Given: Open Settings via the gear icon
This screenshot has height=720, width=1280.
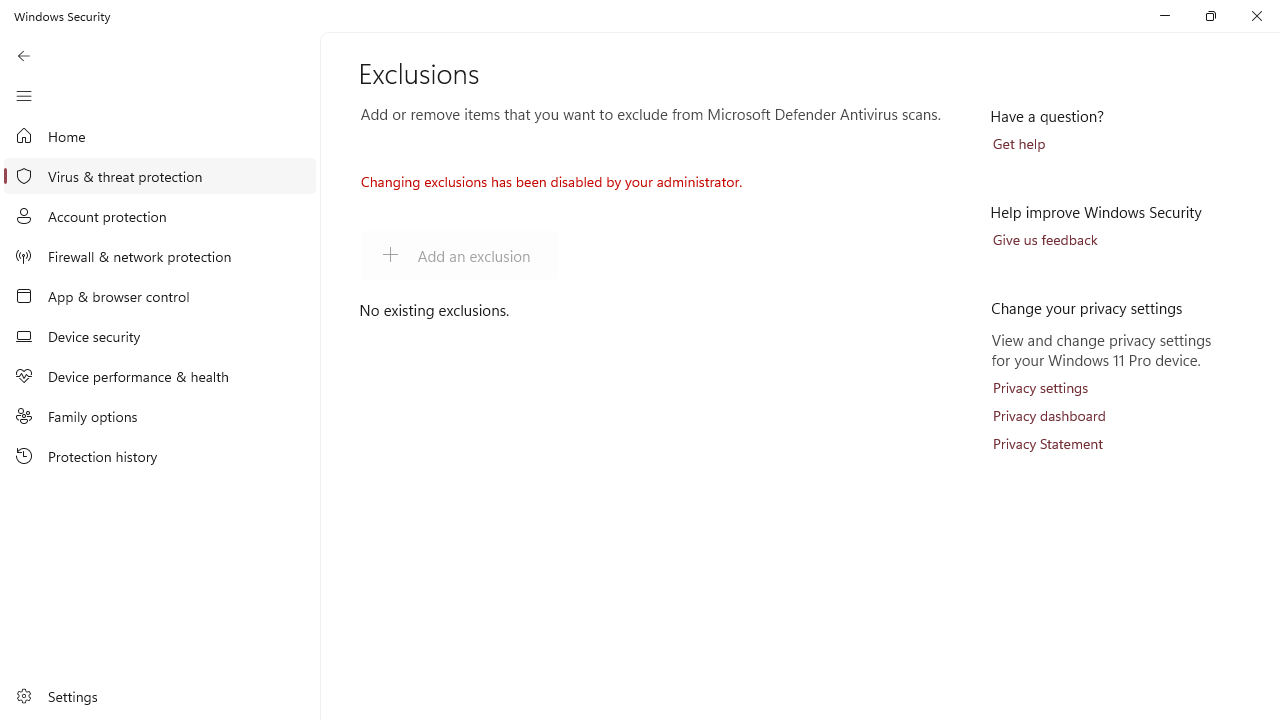Looking at the screenshot, I should [x=24, y=696].
